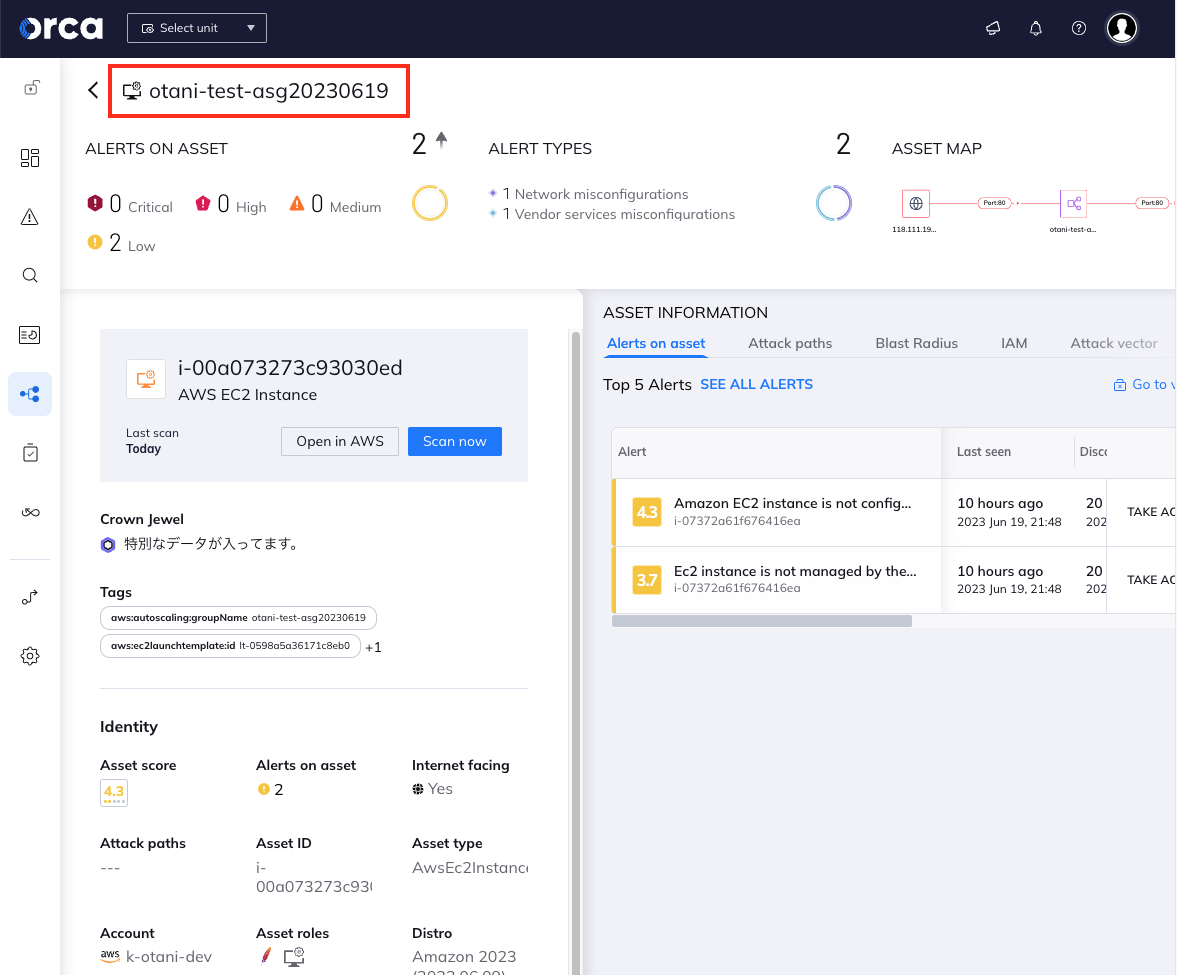
Task: Click the EC2 instance icon in the asset card
Action: click(x=146, y=378)
